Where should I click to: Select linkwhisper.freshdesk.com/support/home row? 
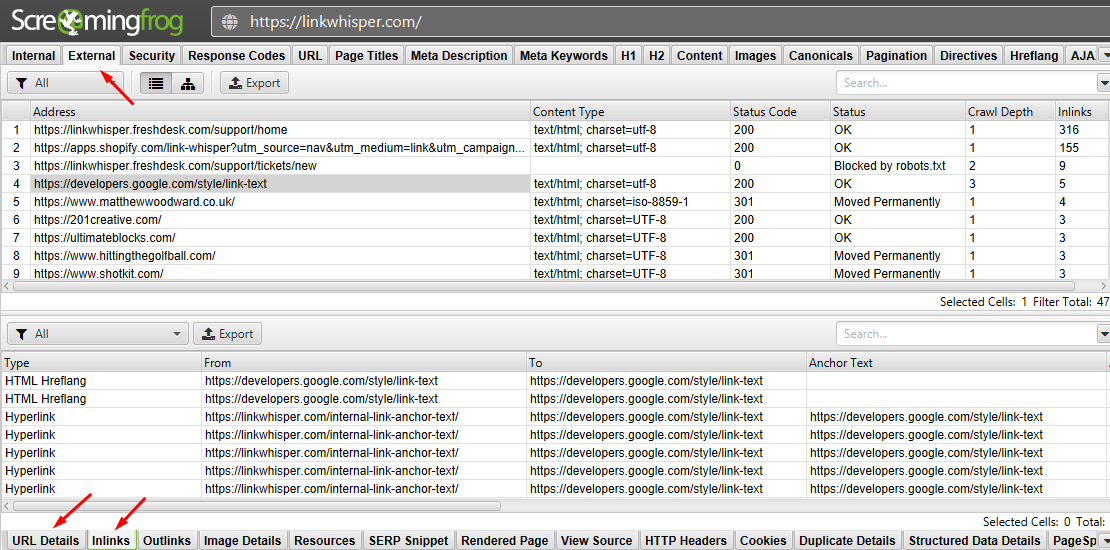tap(555, 130)
